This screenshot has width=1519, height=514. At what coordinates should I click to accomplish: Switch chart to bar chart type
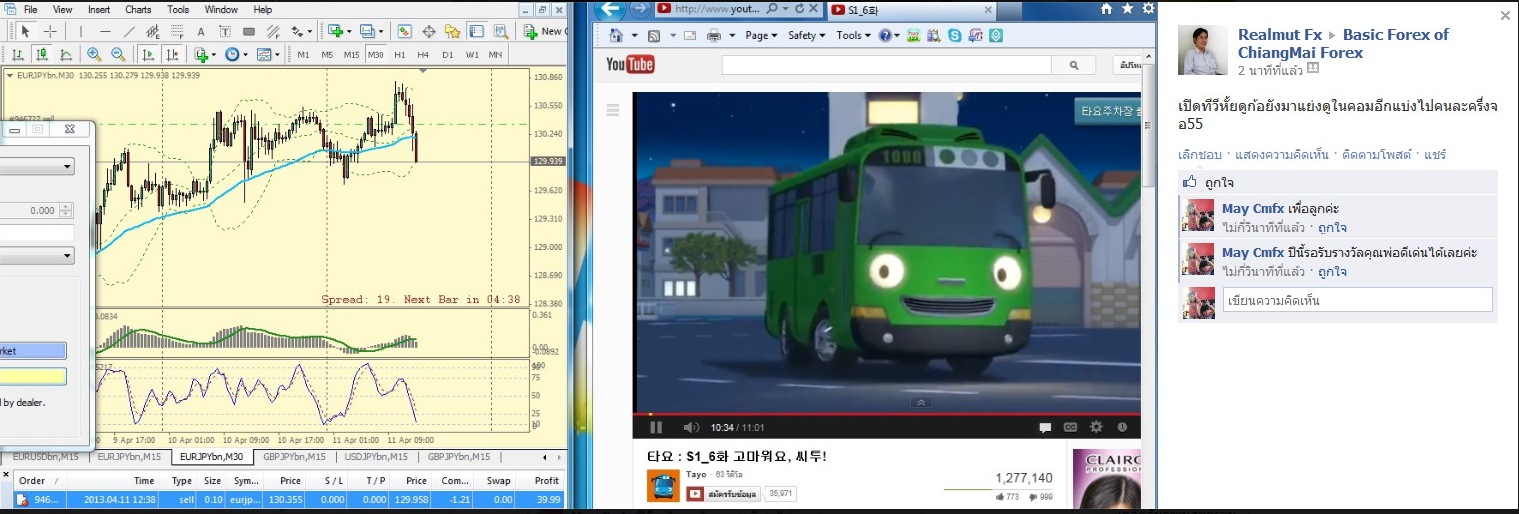click(18, 54)
